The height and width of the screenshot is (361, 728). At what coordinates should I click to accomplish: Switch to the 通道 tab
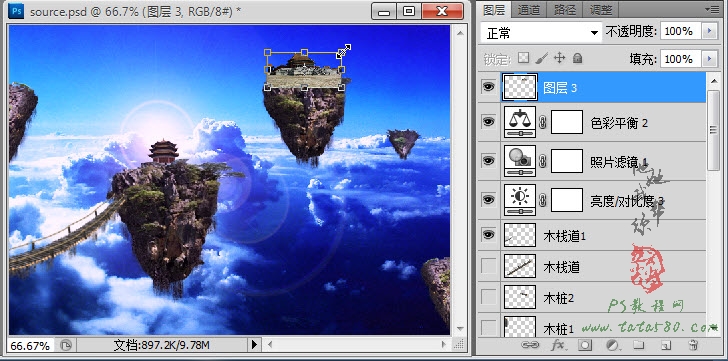tap(528, 9)
